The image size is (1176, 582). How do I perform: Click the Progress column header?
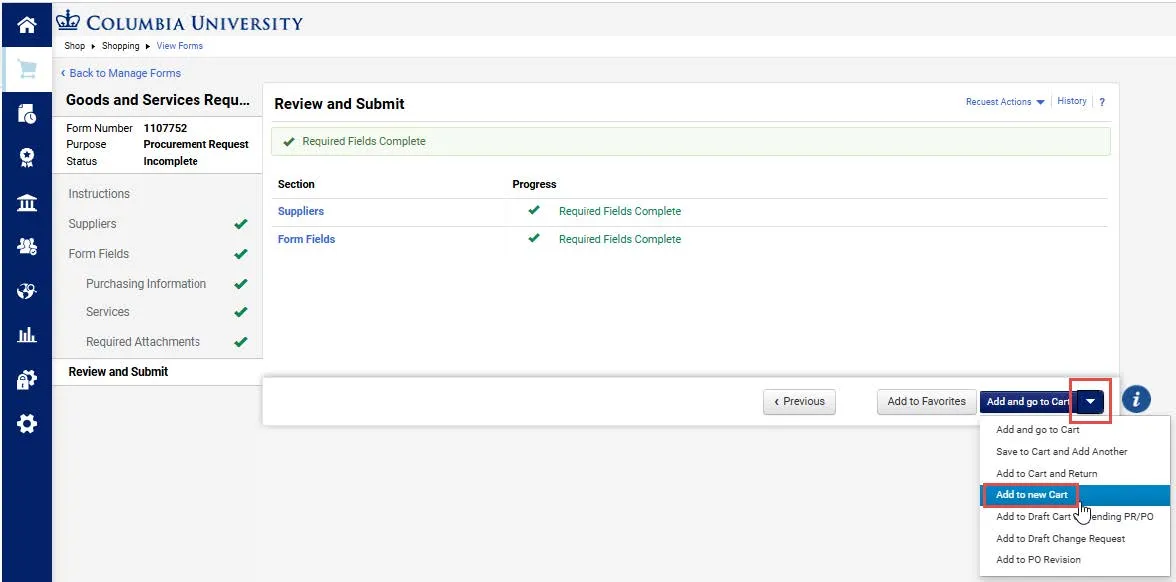(x=534, y=184)
